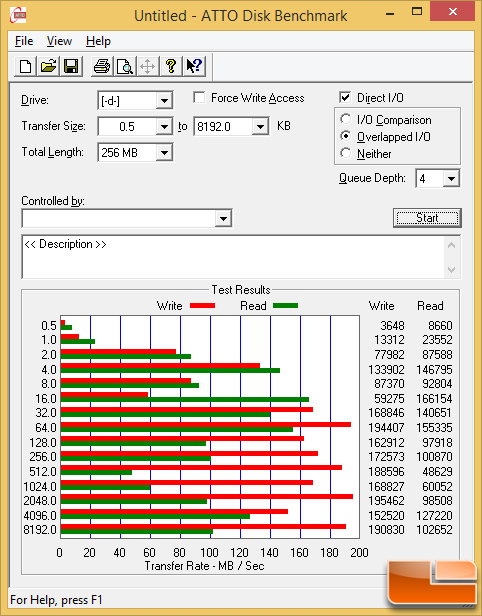The image size is (482, 616).
Task: Open a saved benchmark file icon
Action: point(48,66)
